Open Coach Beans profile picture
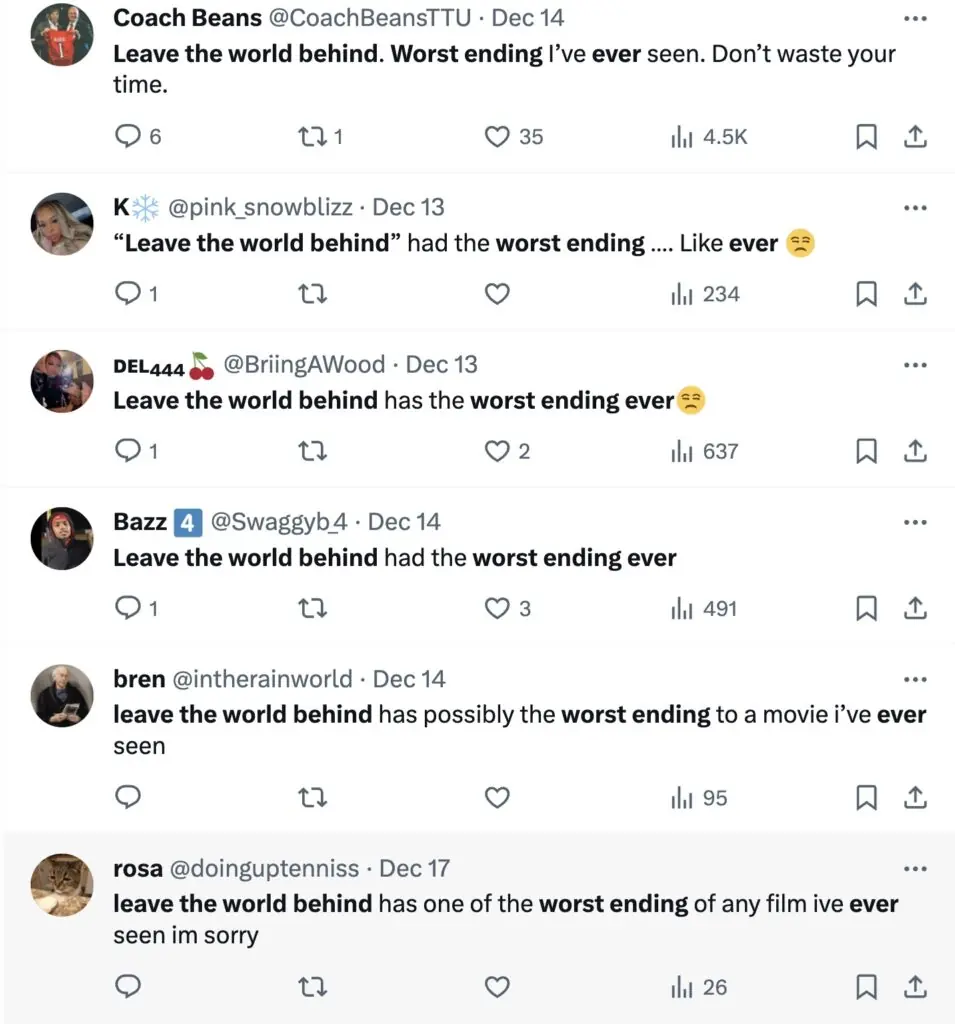 point(62,35)
